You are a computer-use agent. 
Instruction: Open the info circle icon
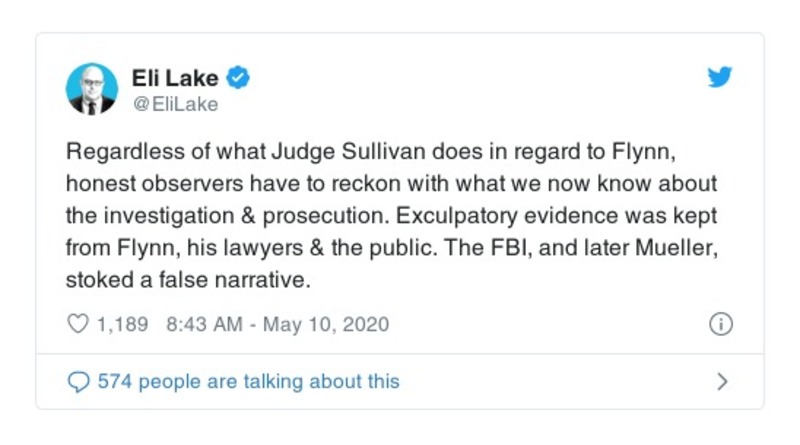(720, 324)
